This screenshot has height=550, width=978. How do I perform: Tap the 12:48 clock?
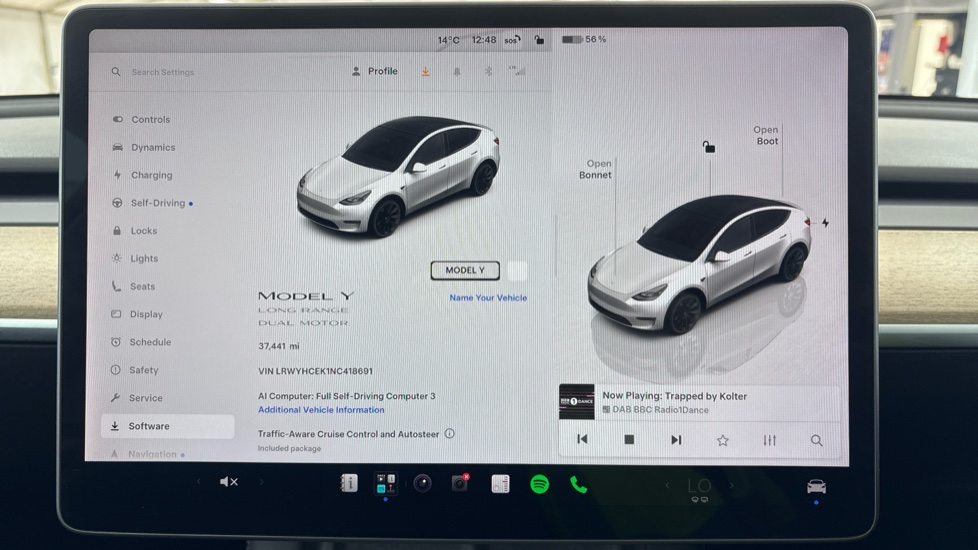tap(484, 40)
